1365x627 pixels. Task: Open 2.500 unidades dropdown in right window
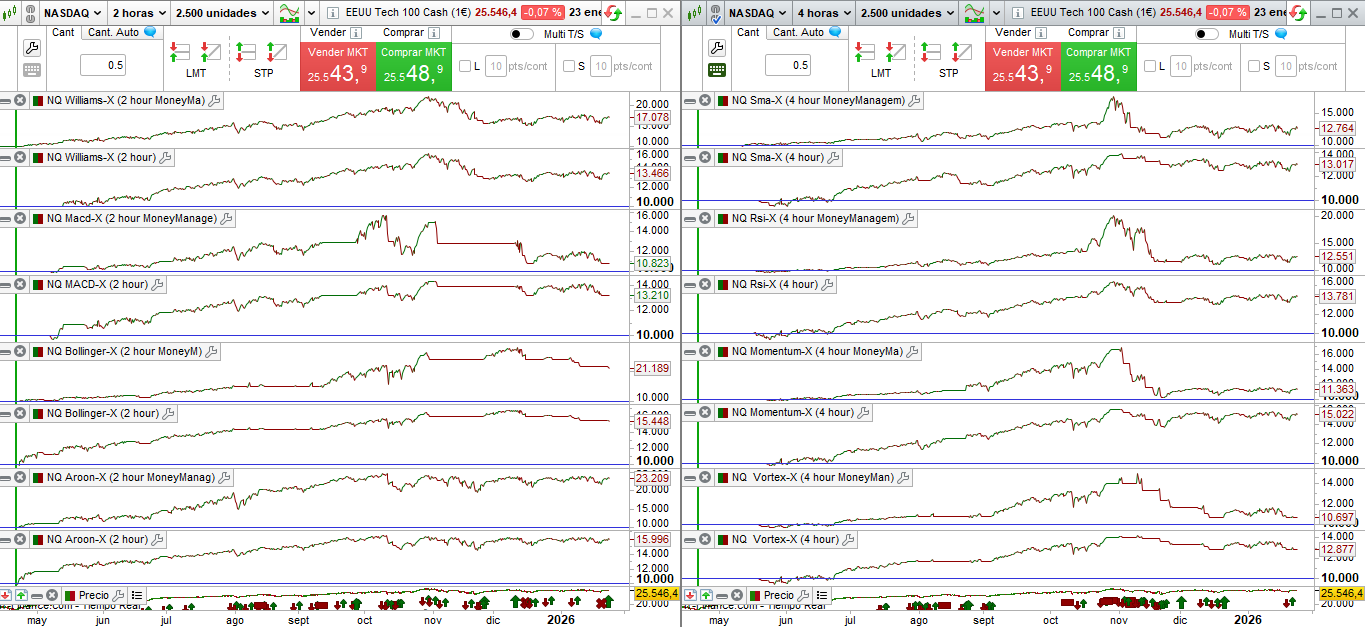[x=907, y=13]
